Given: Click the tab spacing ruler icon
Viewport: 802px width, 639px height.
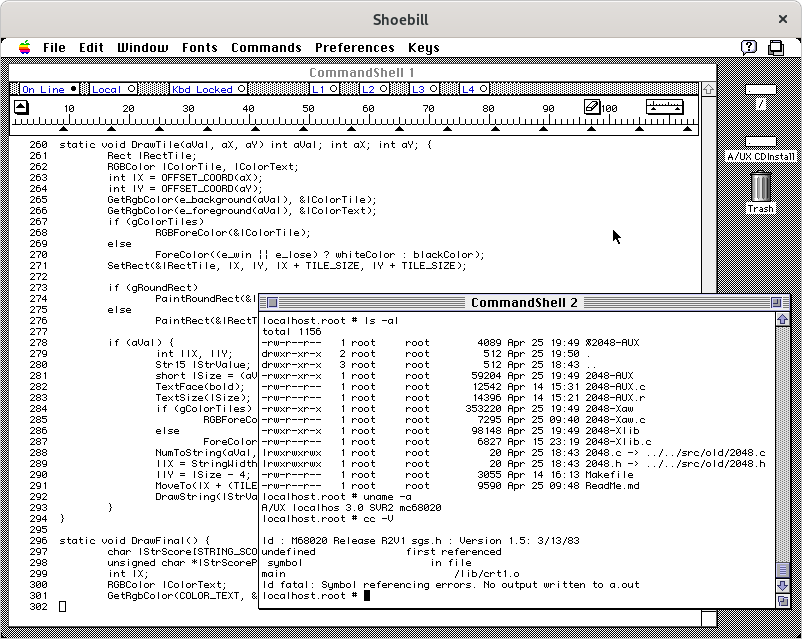Looking at the screenshot, I should tap(664, 107).
